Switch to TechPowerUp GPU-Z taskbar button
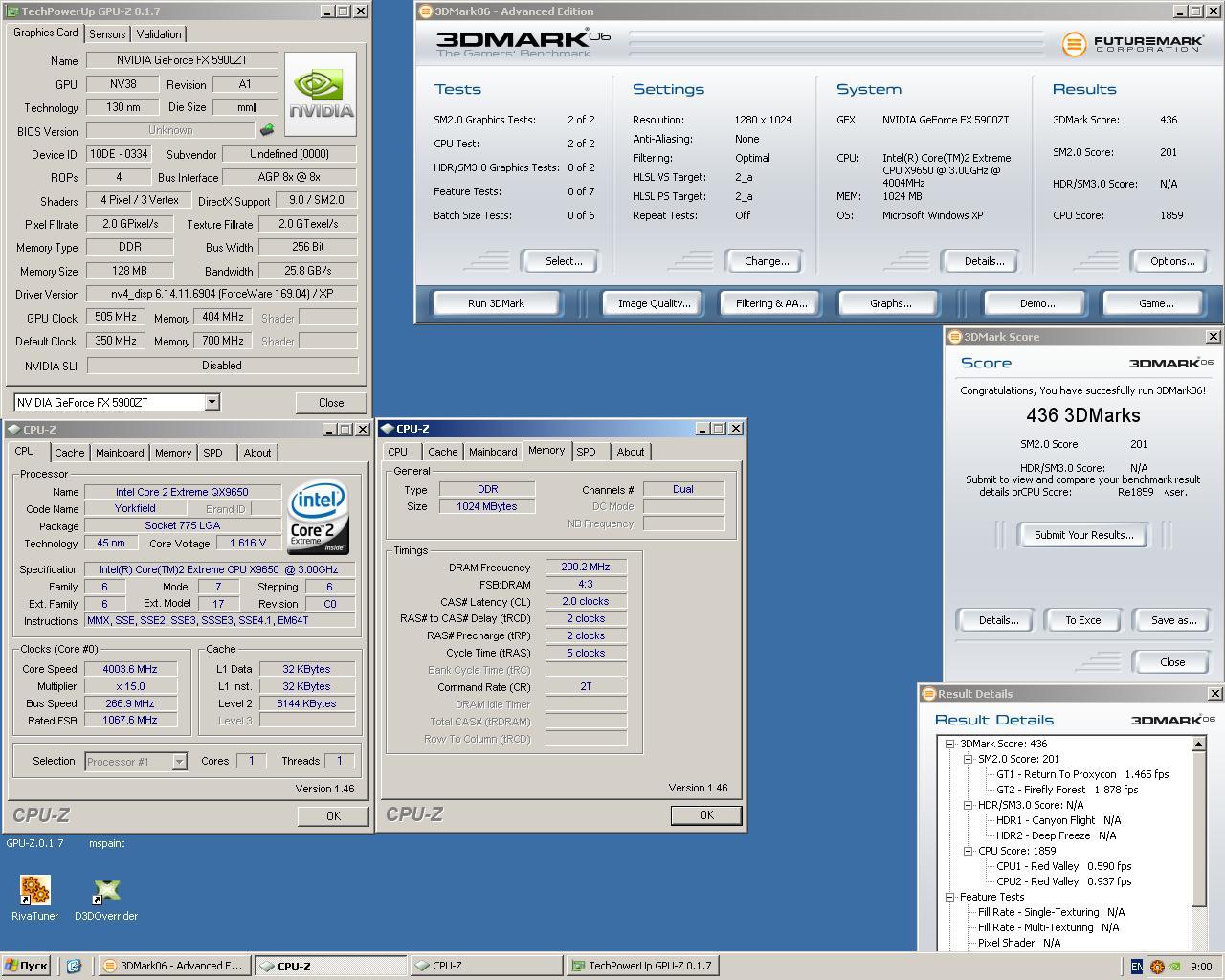The image size is (1225, 980). coord(642,966)
